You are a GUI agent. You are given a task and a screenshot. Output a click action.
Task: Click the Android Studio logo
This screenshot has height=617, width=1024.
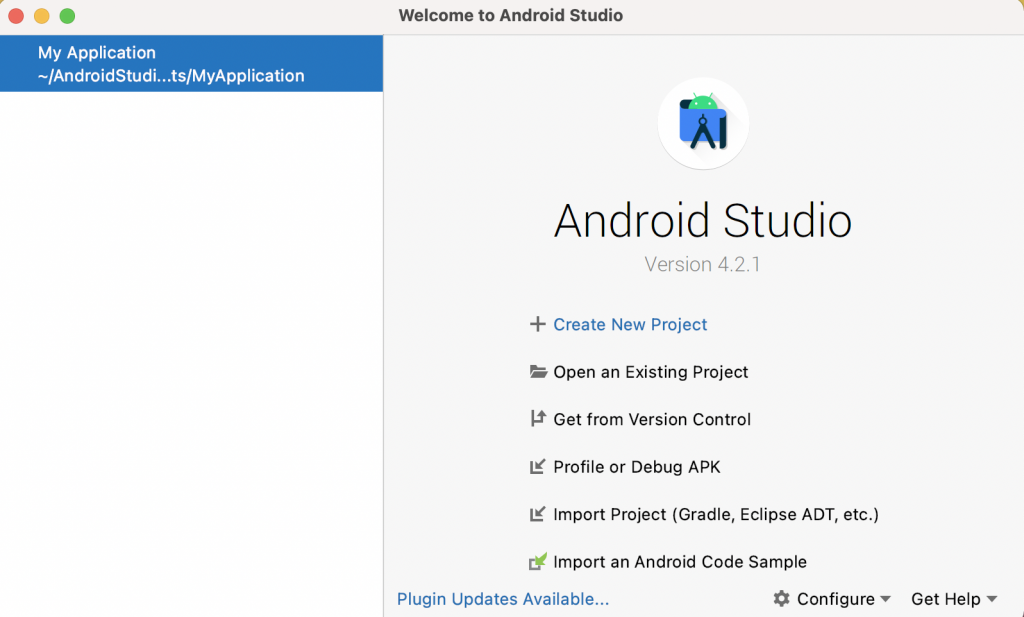(703, 123)
